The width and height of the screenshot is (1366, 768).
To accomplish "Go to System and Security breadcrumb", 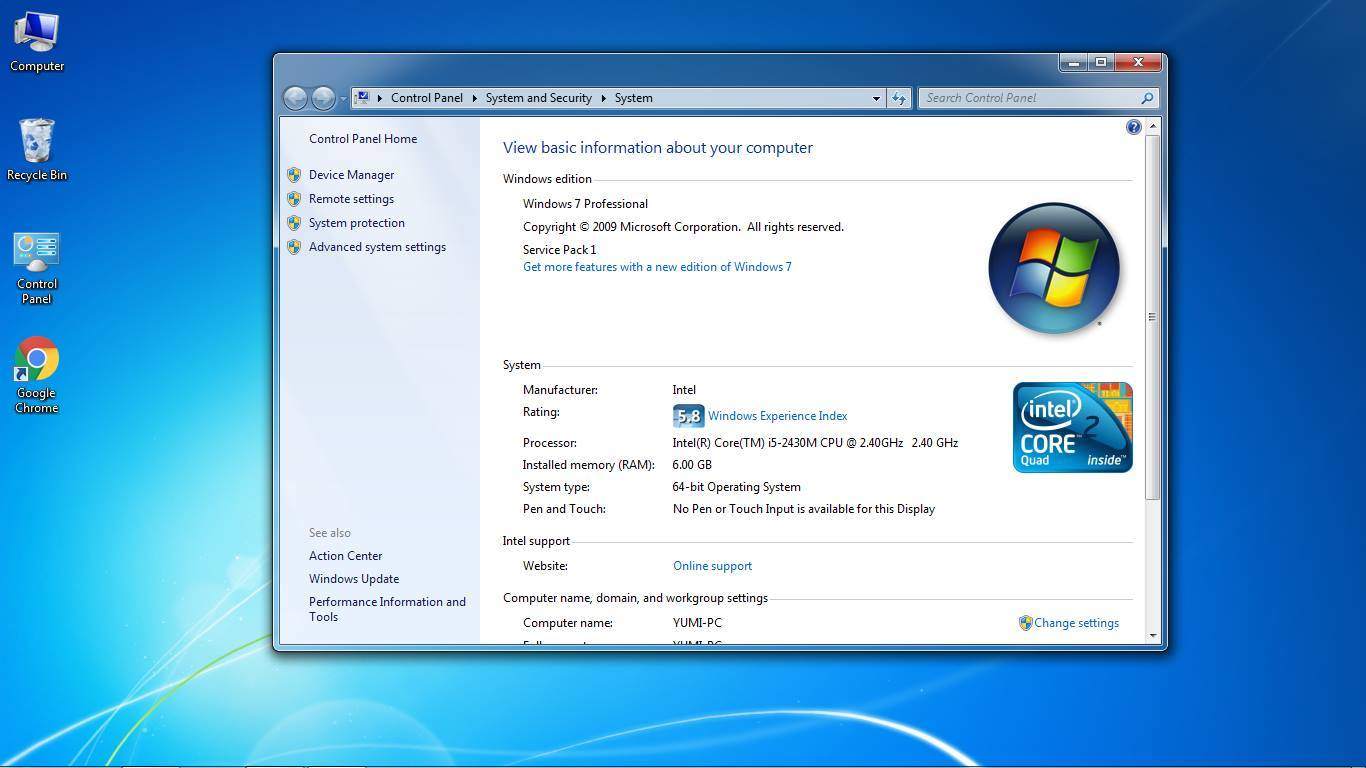I will pos(539,98).
